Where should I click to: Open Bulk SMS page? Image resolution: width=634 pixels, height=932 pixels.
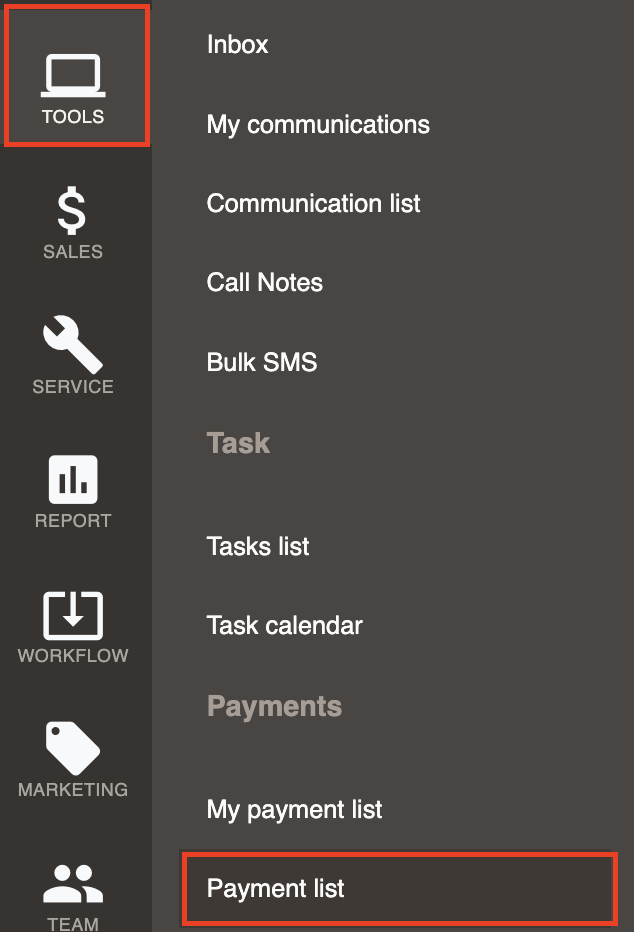pyautogui.click(x=261, y=362)
